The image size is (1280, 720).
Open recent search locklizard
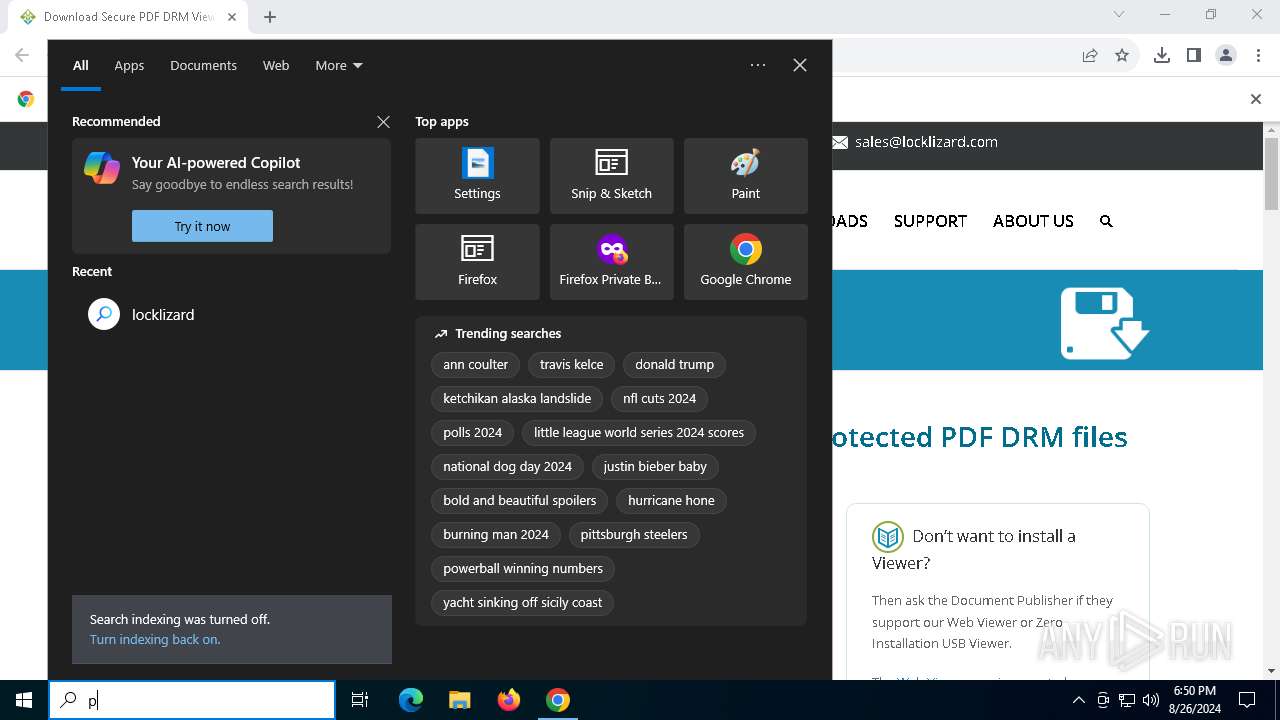231,314
